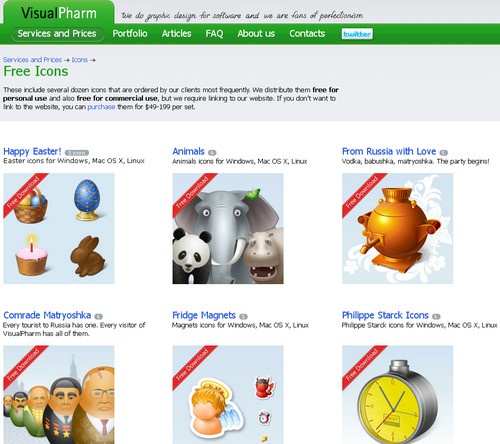Follow the purchase link in description
The height and width of the screenshot is (444, 500).
click(x=101, y=107)
